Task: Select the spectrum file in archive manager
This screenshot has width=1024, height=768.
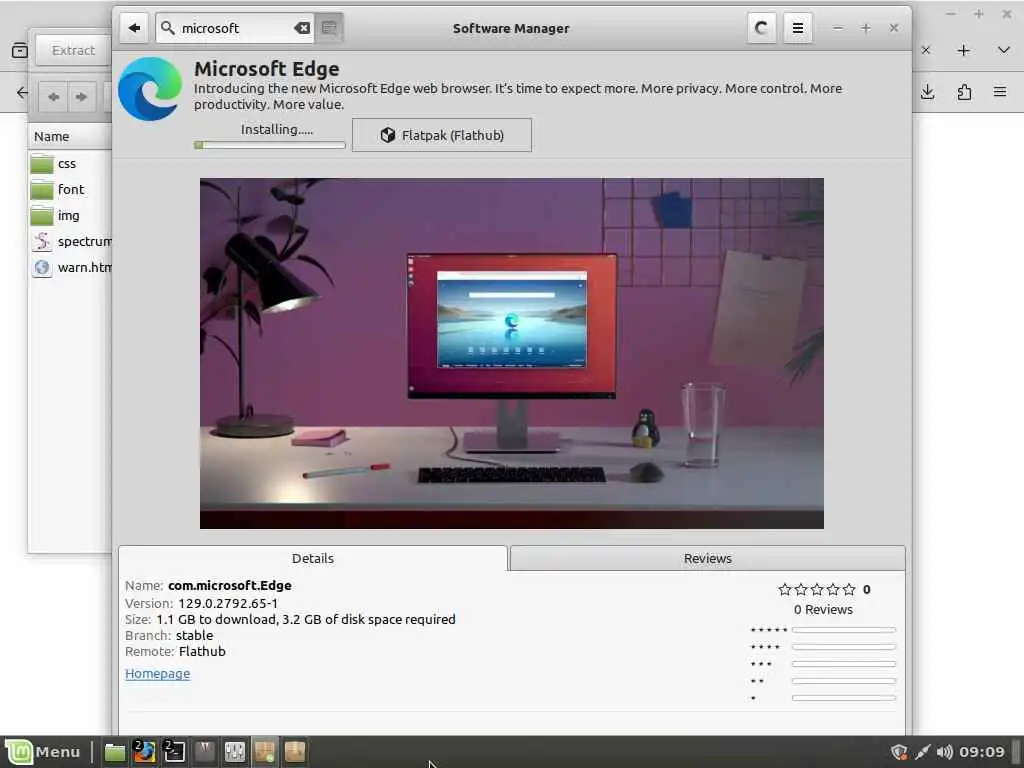Action: point(70,242)
